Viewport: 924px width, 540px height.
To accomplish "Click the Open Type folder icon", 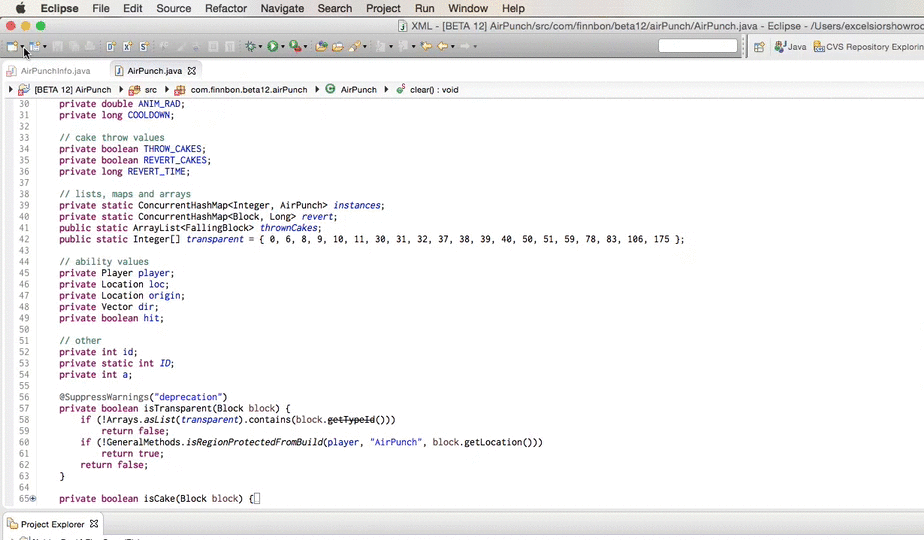I will [x=321, y=46].
